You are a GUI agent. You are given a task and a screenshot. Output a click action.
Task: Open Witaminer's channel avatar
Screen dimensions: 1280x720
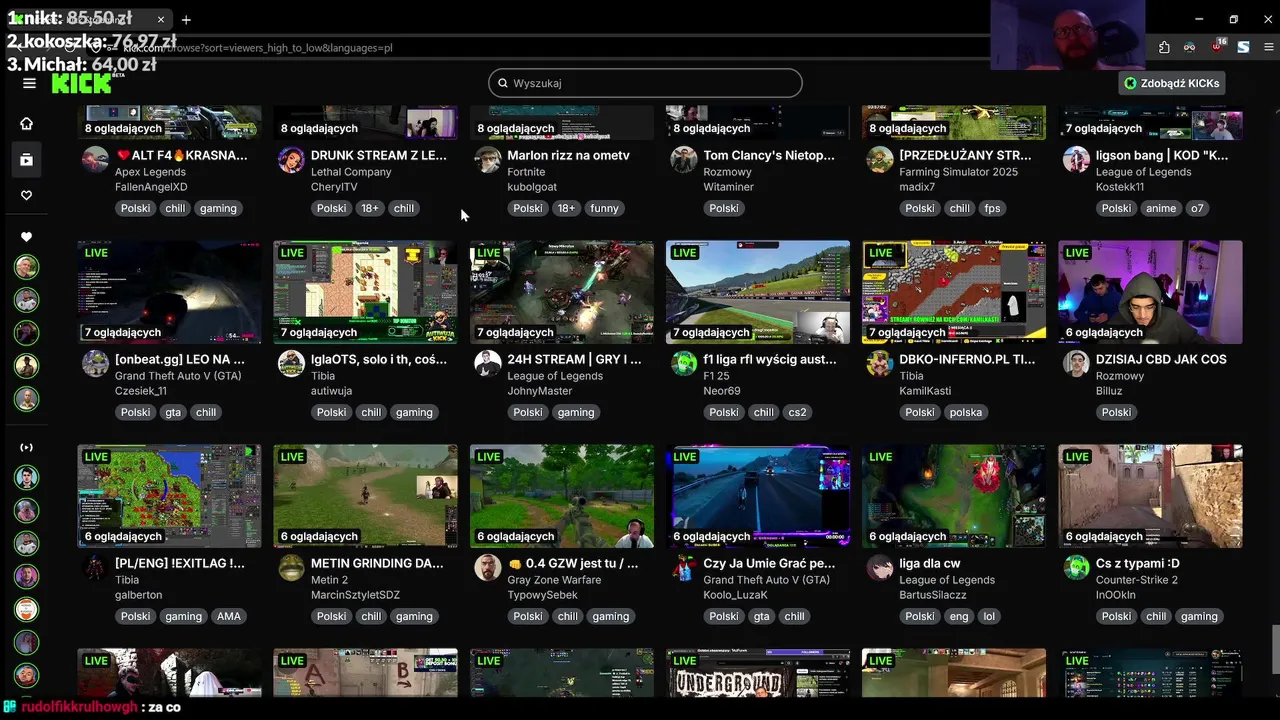coord(684,160)
